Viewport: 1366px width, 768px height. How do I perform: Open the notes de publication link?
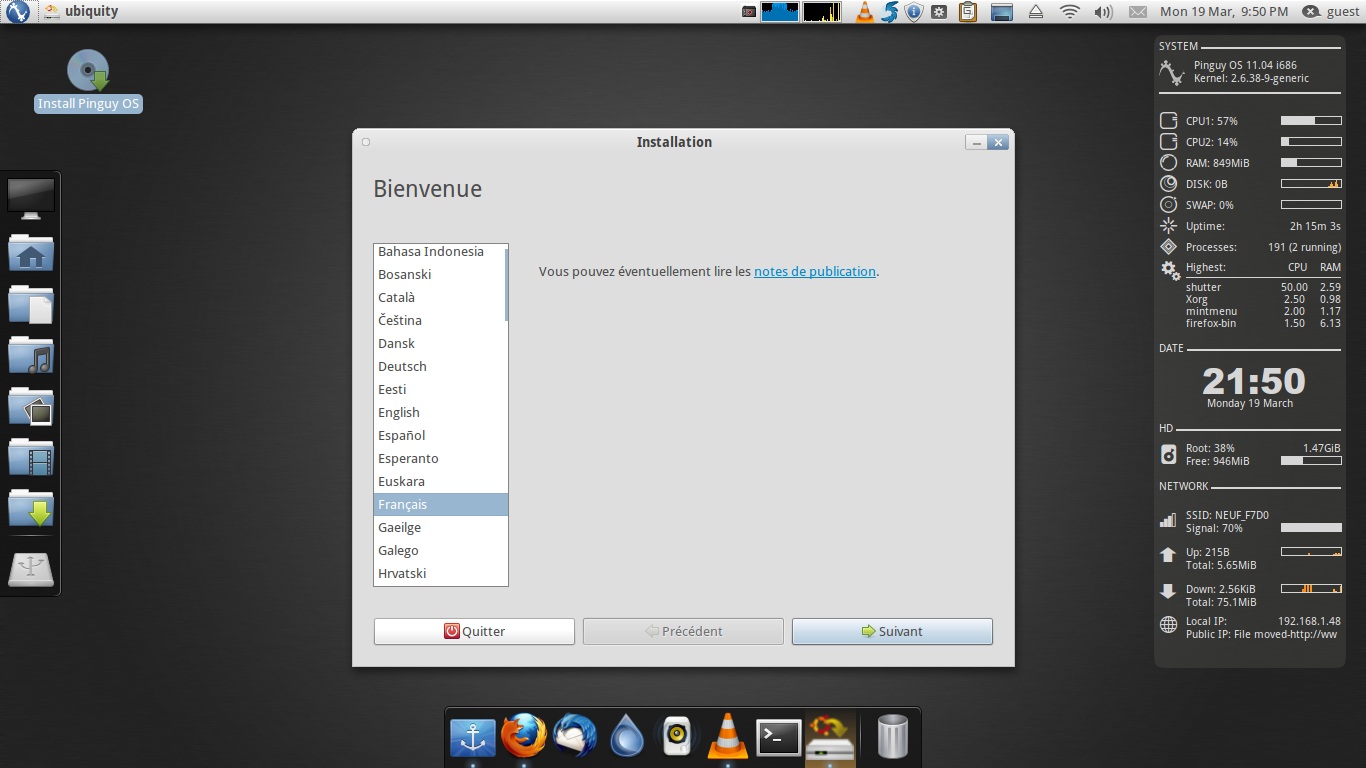pyautogui.click(x=815, y=271)
